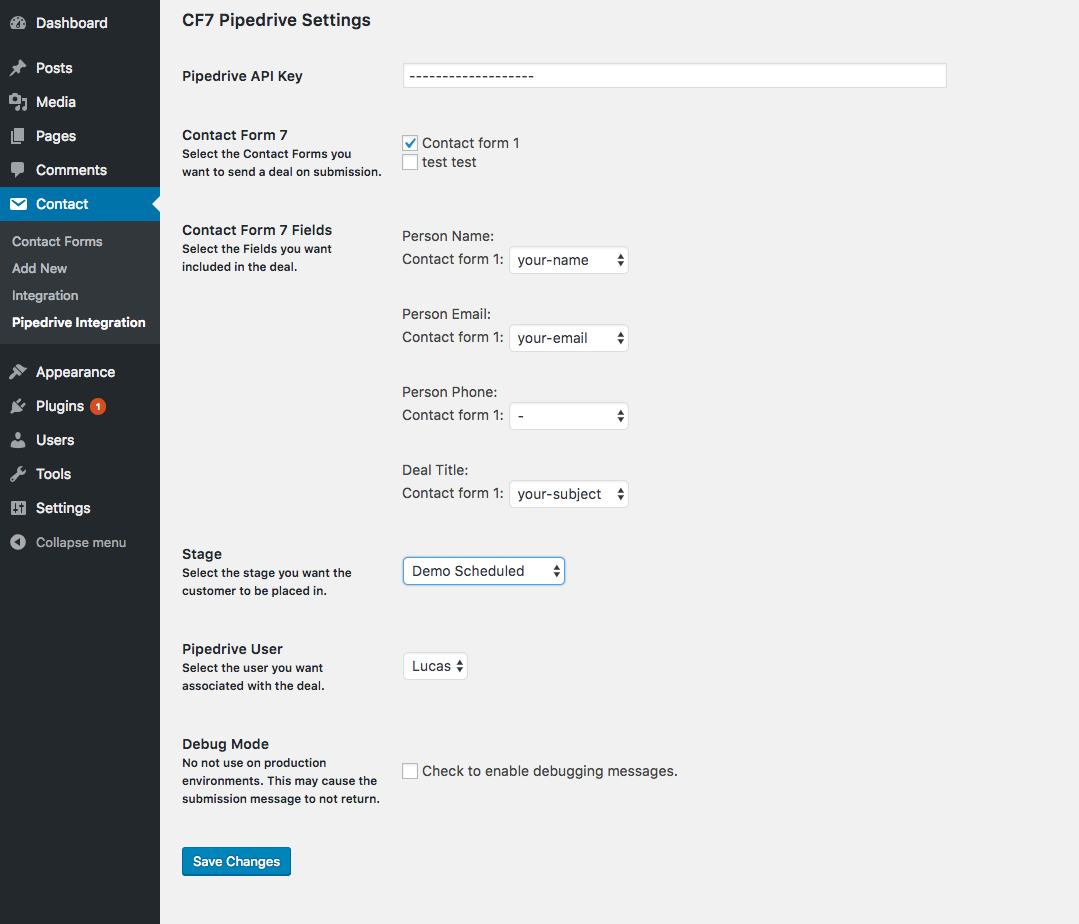Open the Plugins menu
This screenshot has width=1079, height=924.
click(x=80, y=406)
